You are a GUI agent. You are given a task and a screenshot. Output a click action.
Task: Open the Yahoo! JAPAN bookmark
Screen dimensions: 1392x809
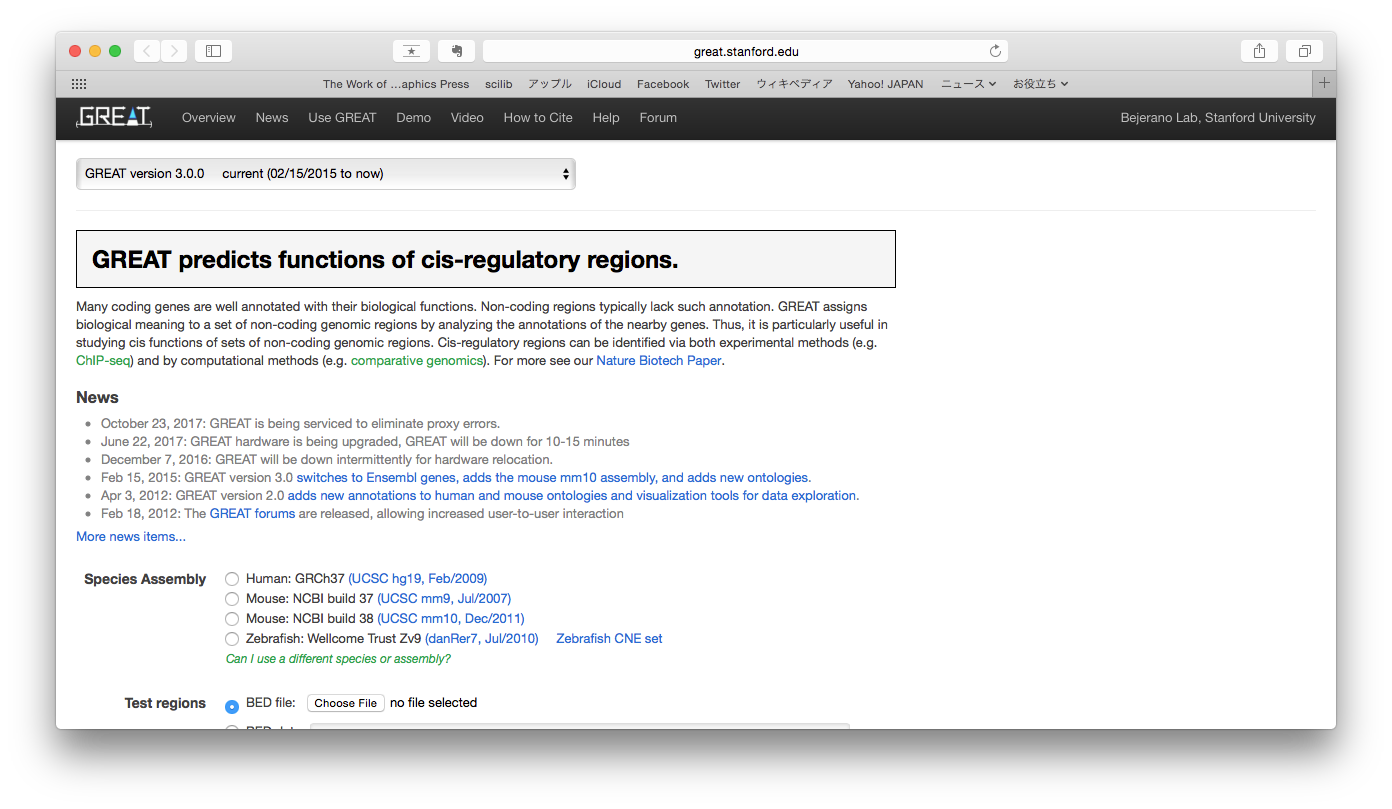click(x=885, y=84)
